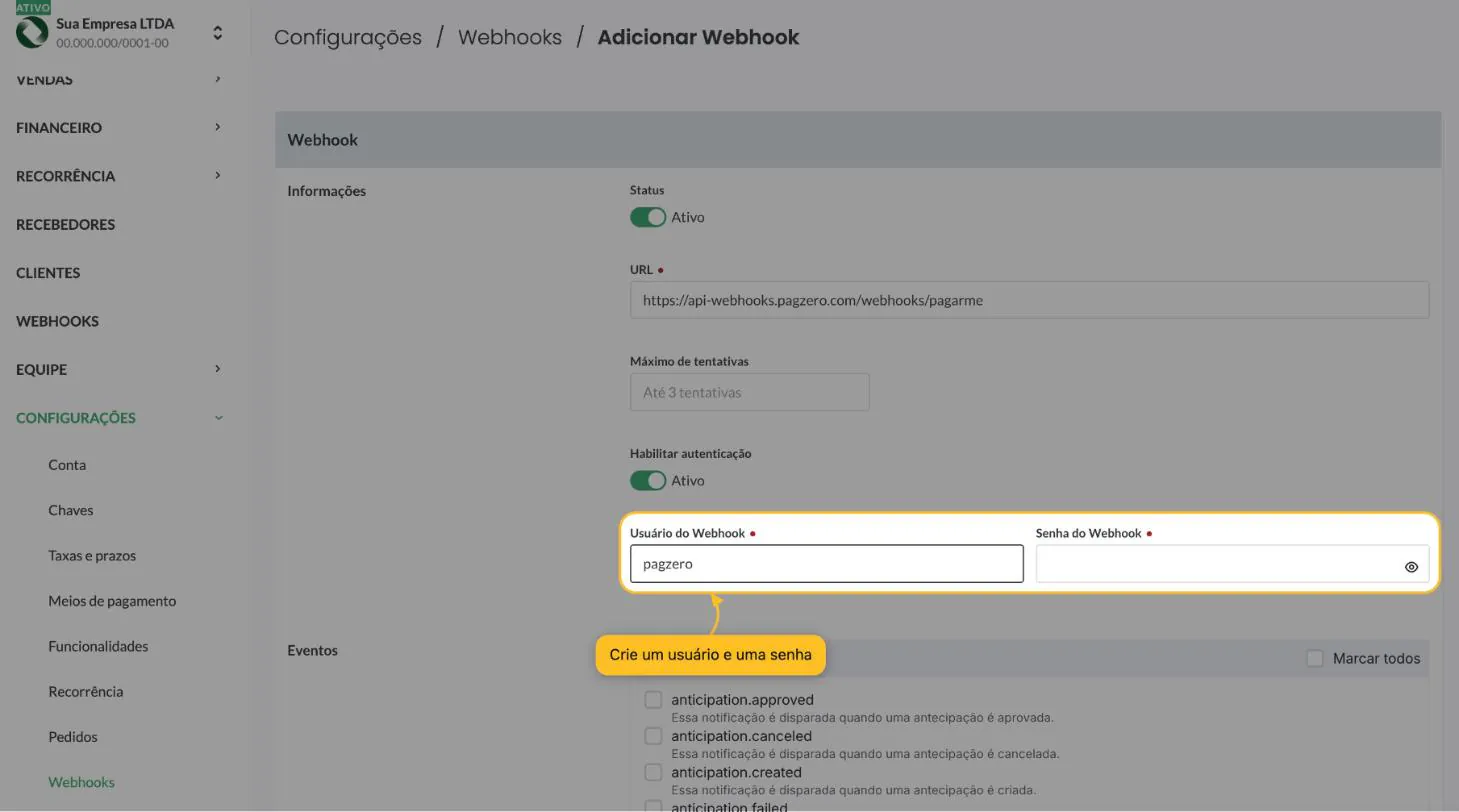Open Recorrência under Configurações
Image resolution: width=1459 pixels, height=812 pixels.
coord(85,691)
